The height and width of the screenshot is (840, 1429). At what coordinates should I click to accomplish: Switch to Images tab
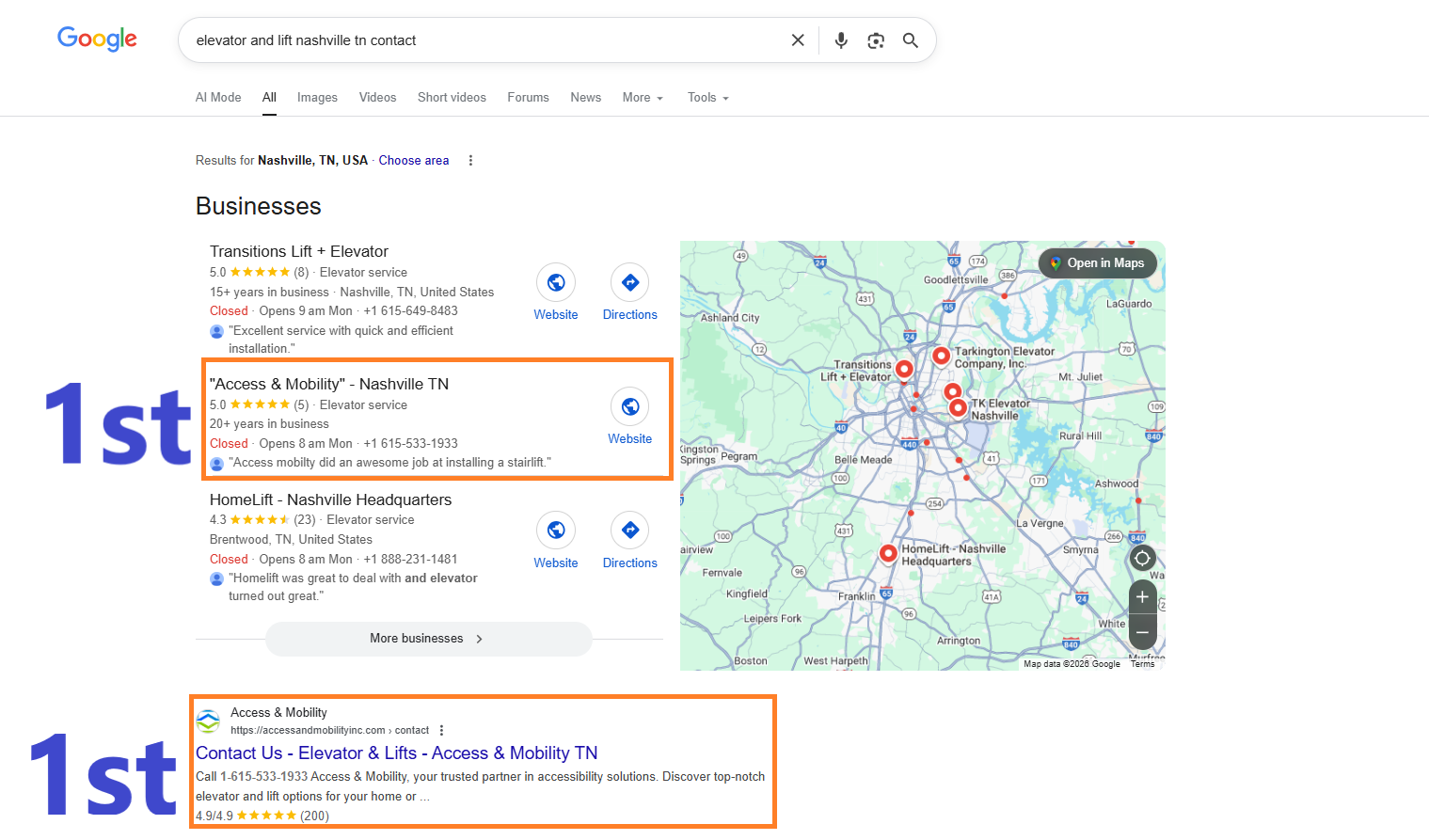(317, 98)
